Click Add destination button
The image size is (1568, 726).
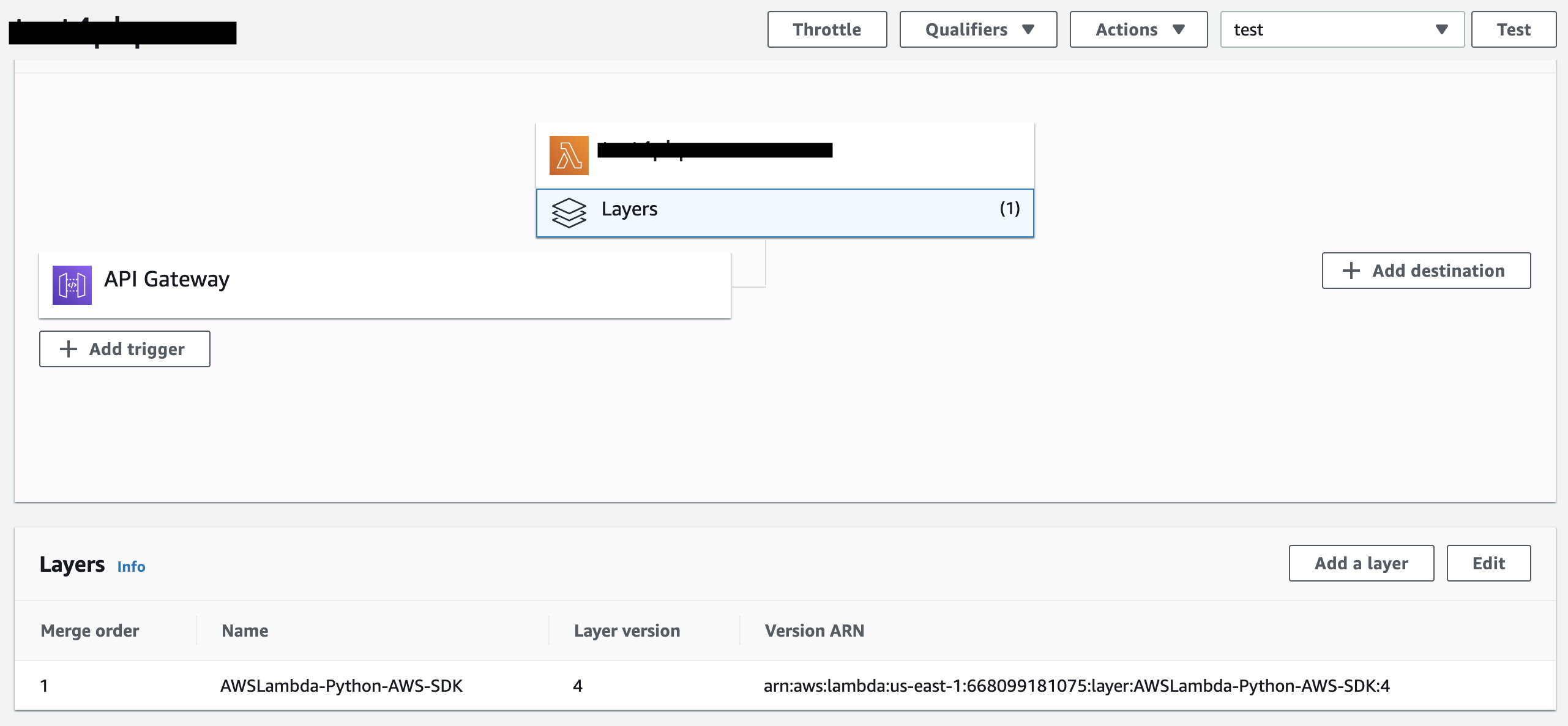point(1426,271)
